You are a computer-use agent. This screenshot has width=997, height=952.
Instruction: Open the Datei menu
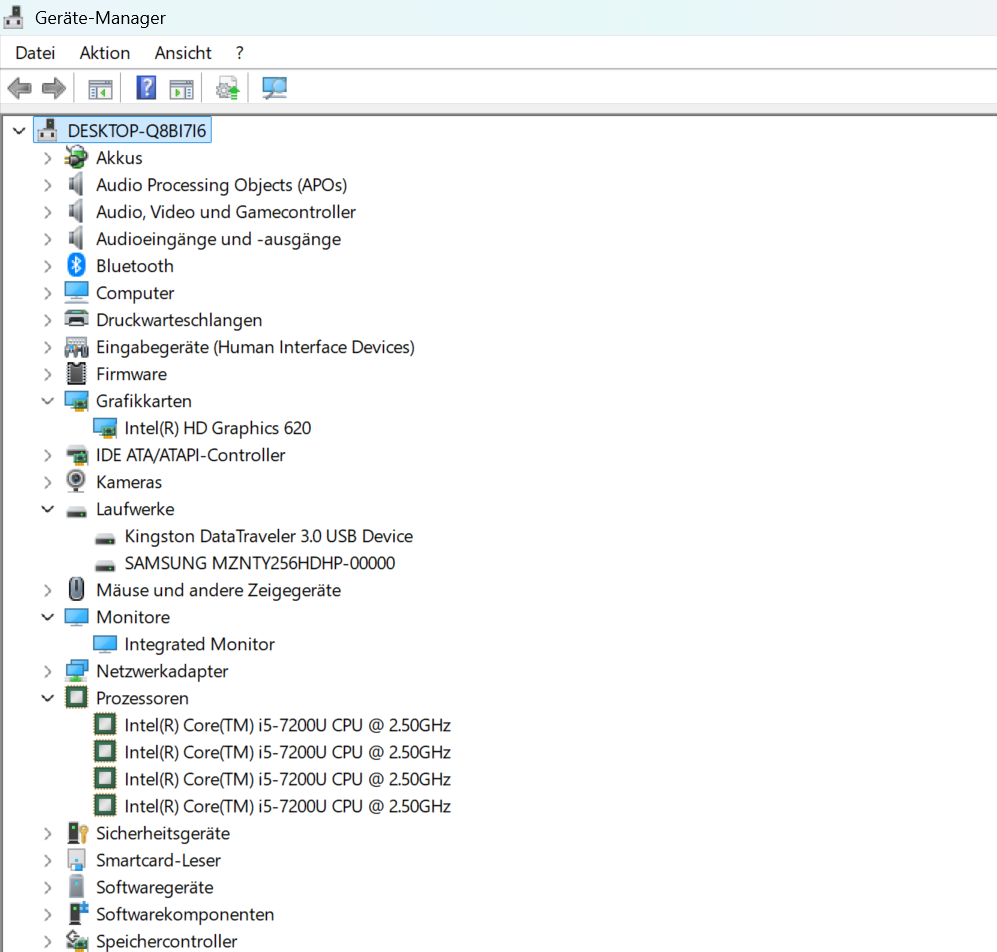tap(35, 53)
